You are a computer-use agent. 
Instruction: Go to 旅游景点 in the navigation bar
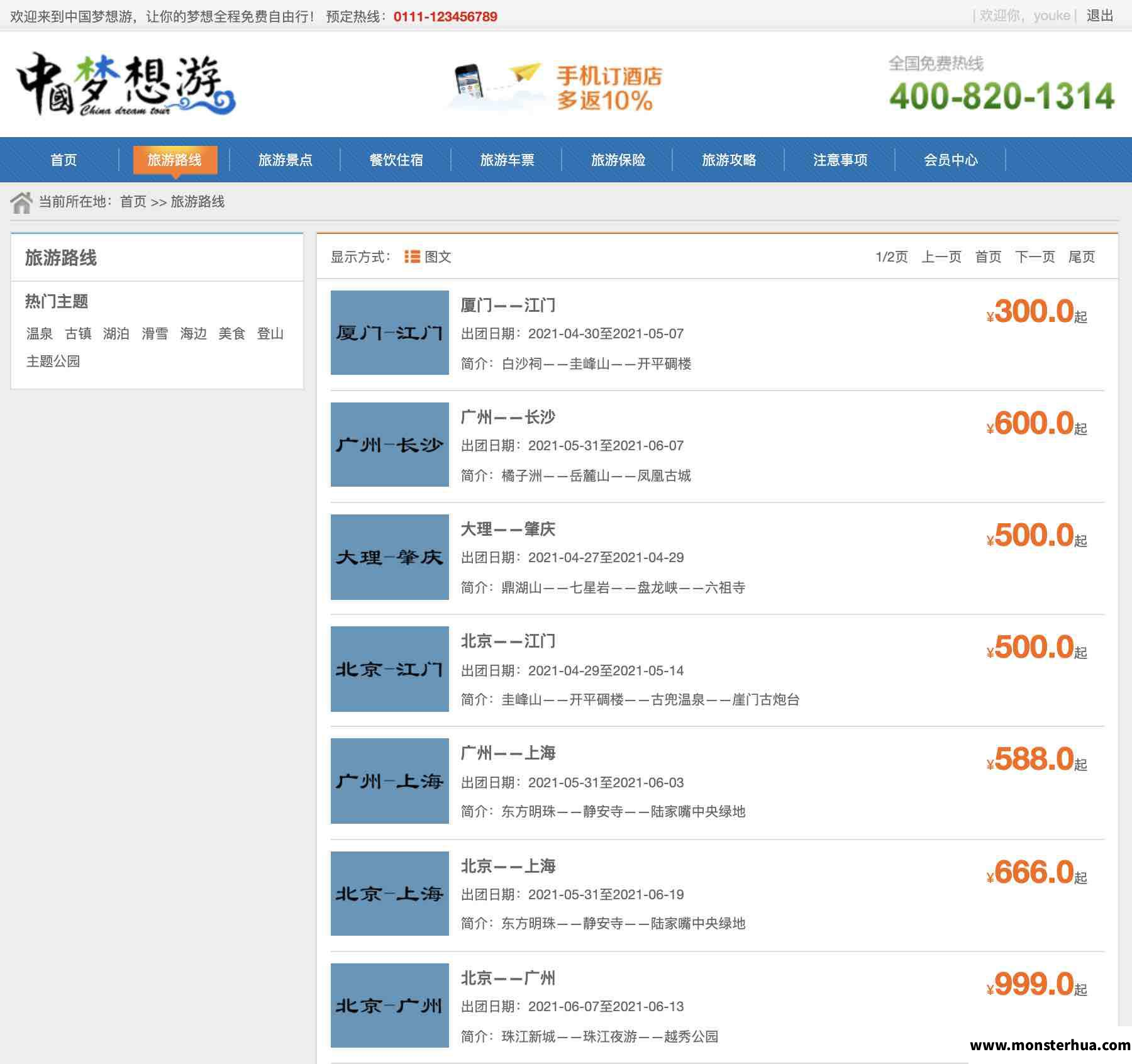tap(285, 160)
